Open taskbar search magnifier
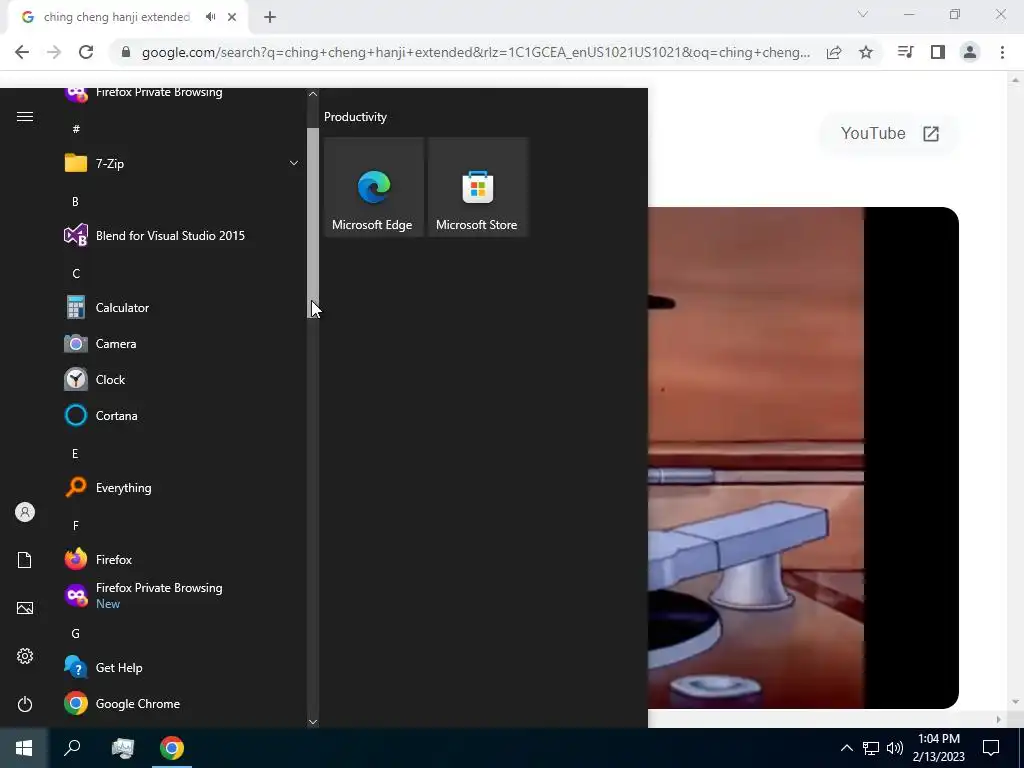 pos(72,748)
